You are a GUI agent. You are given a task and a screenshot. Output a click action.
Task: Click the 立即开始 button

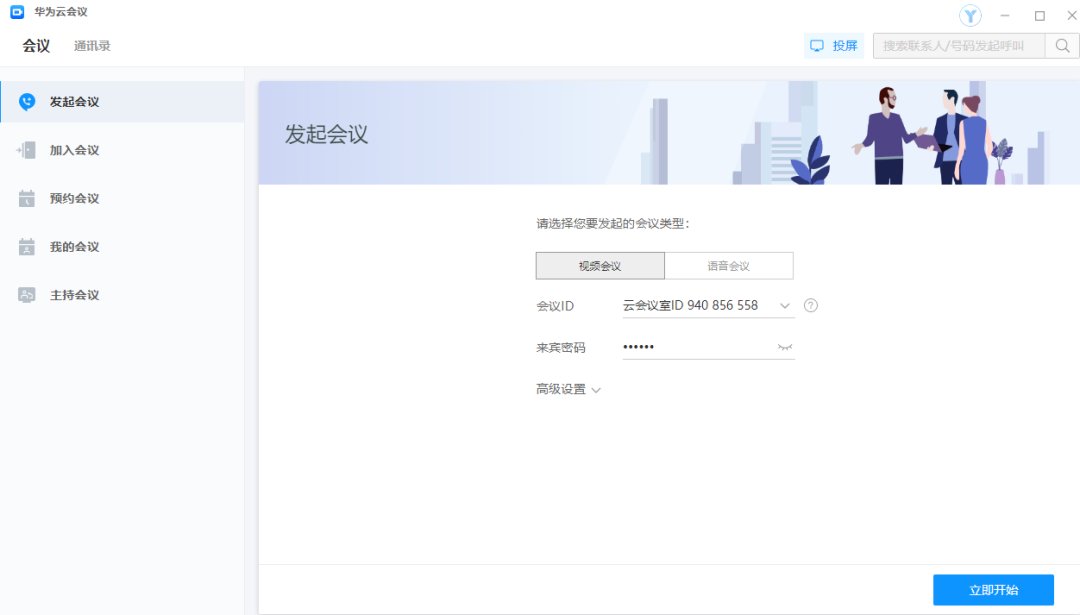pos(993,590)
